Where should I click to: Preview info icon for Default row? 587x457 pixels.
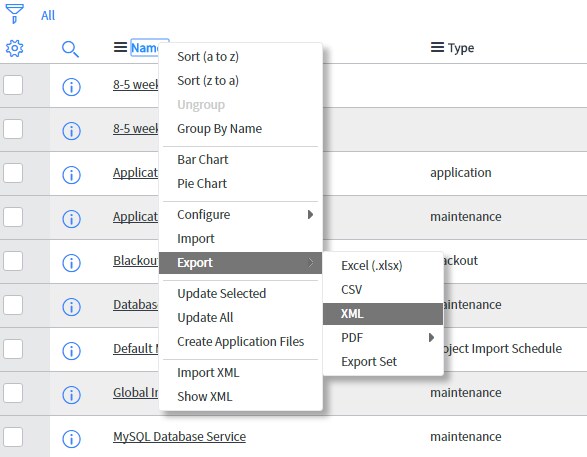point(71,351)
